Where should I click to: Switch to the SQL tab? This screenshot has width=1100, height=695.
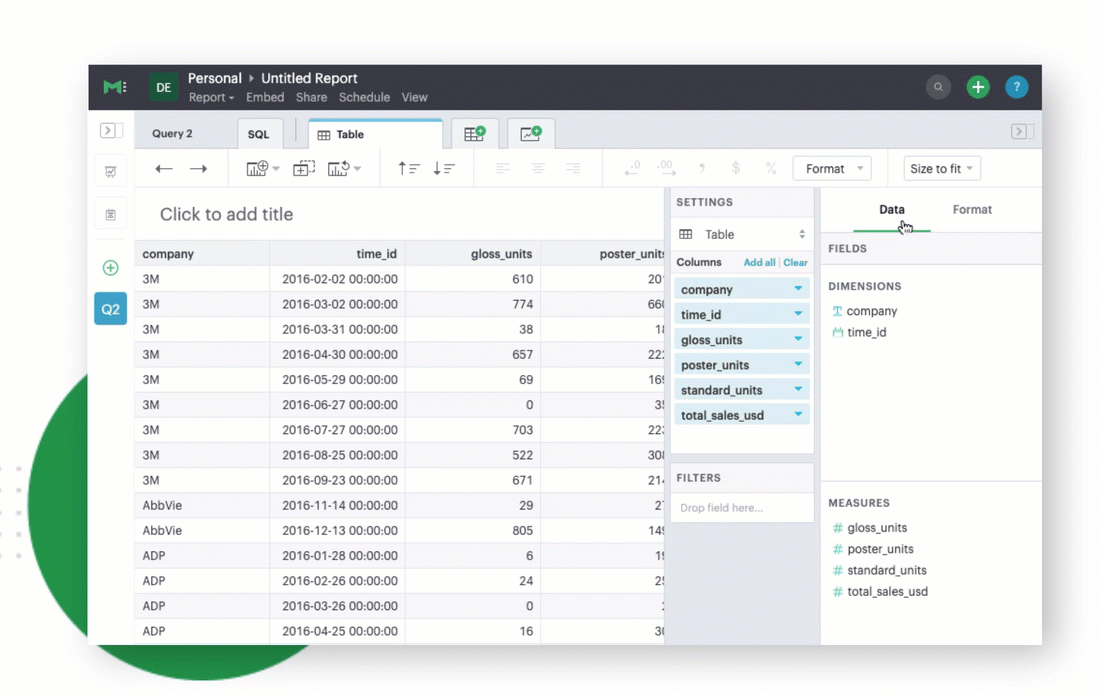click(259, 134)
